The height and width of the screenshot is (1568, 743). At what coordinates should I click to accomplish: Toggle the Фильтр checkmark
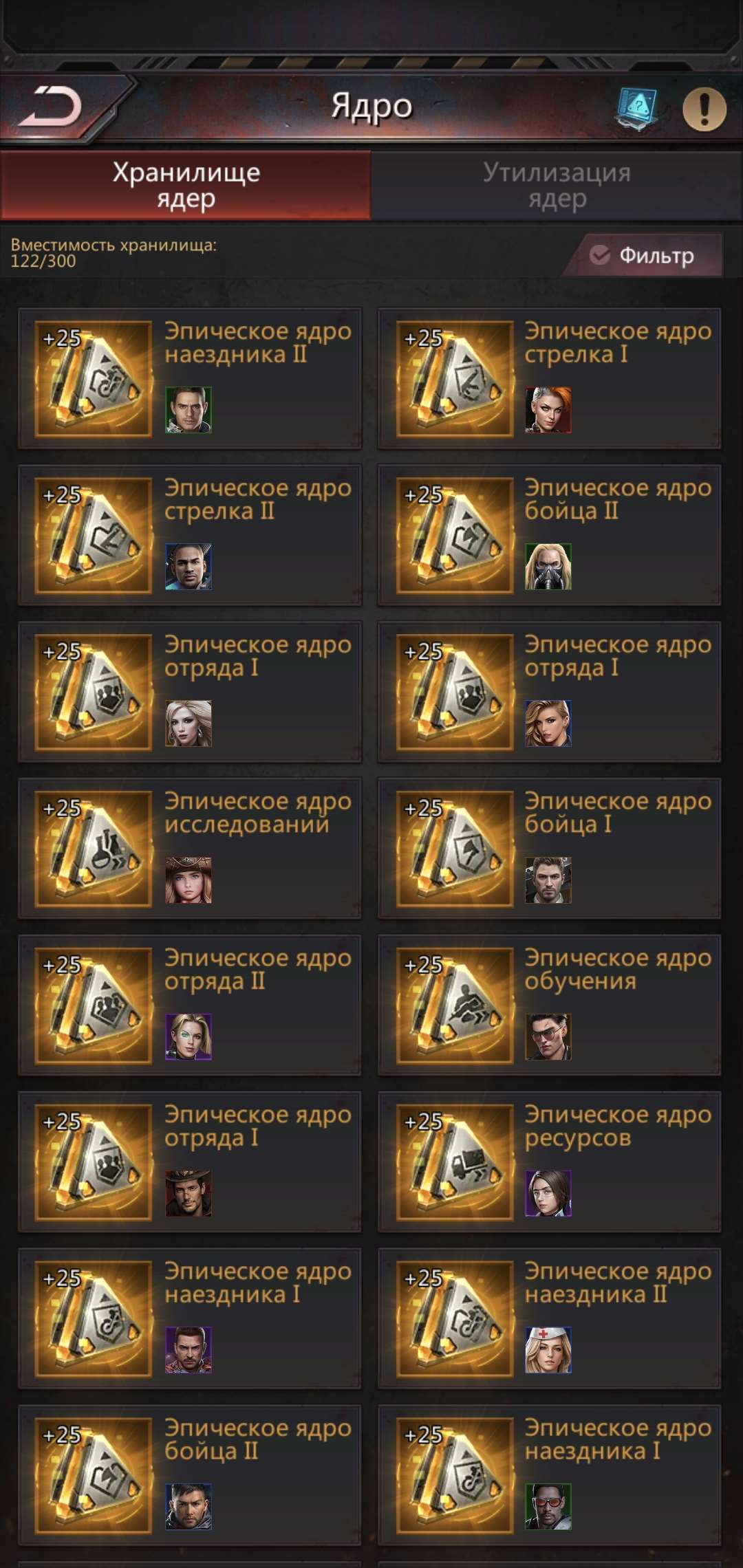pos(600,255)
